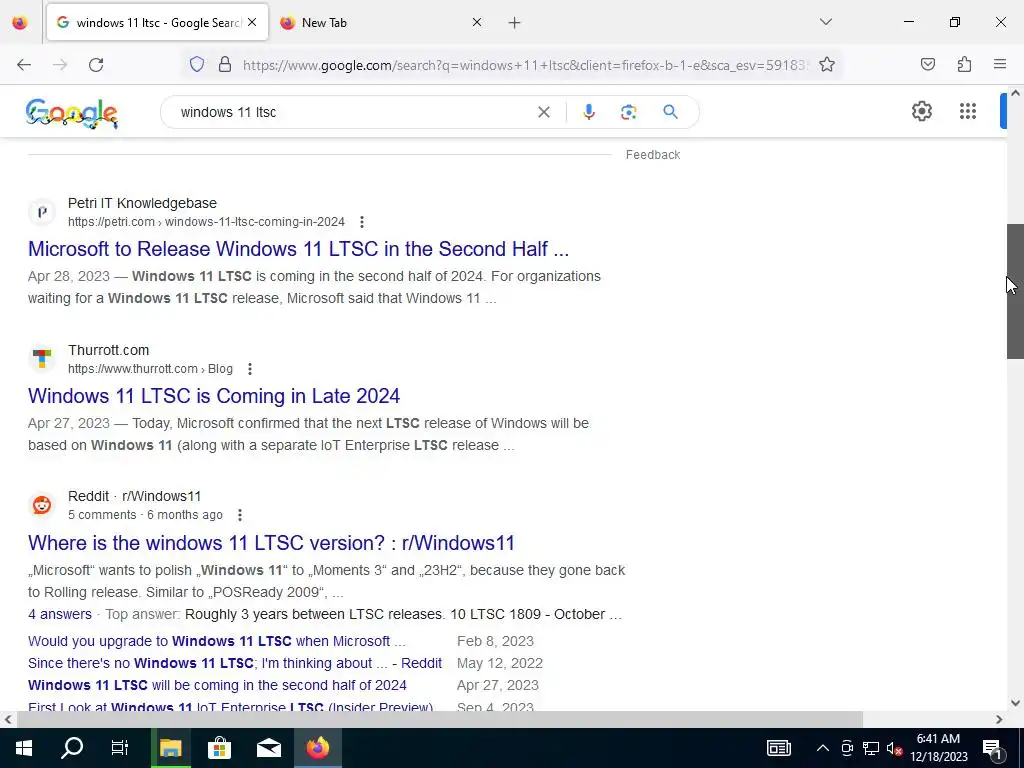Show hidden system tray icons
The width and height of the screenshot is (1024, 768).
823,748
